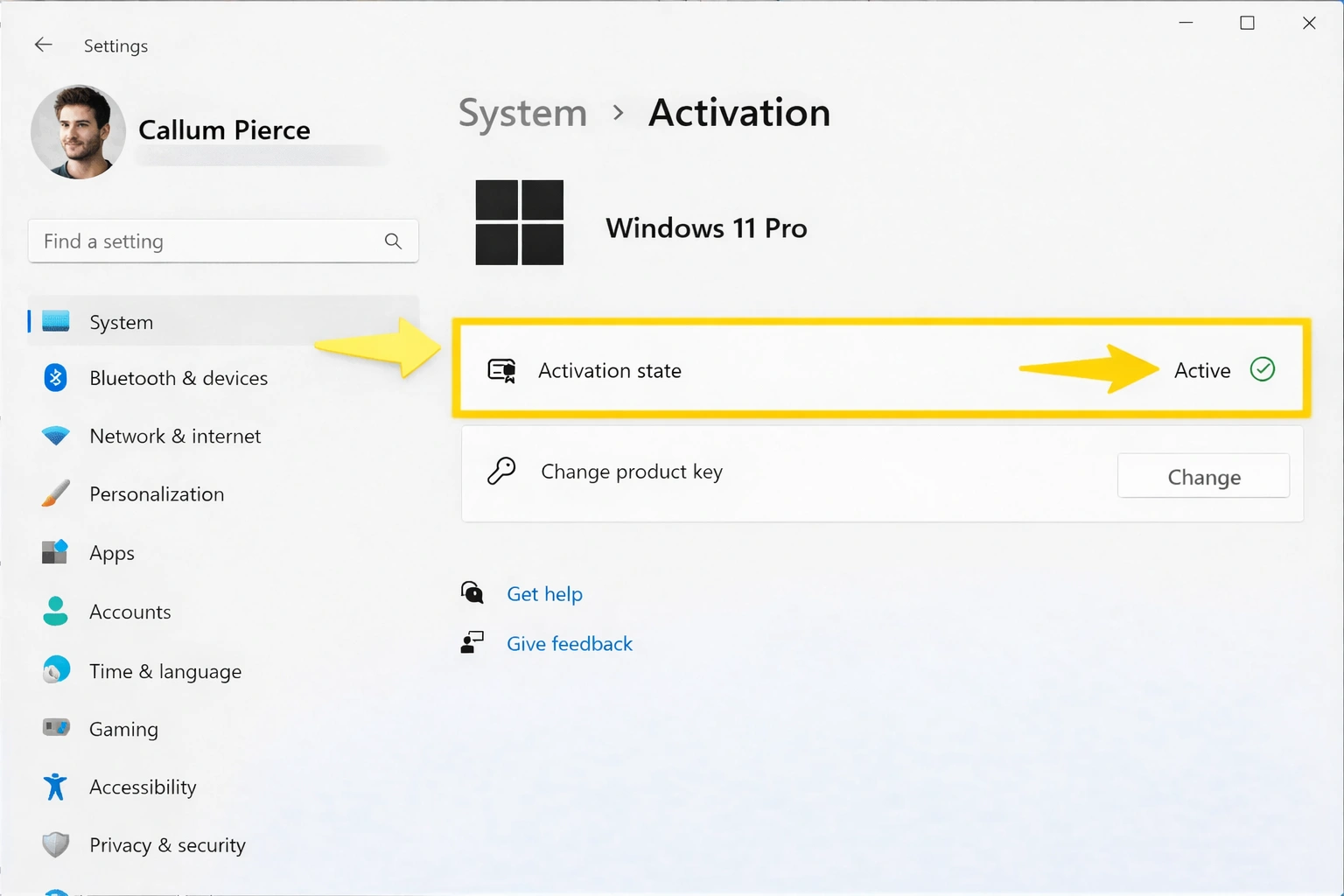The image size is (1344, 896).
Task: Click the Get help headset icon
Action: (472, 592)
